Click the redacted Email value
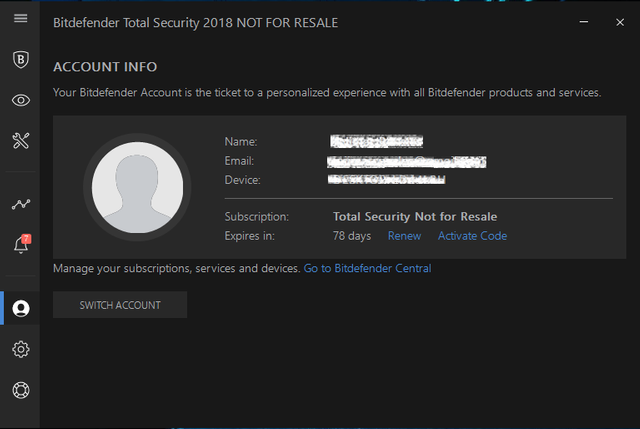The image size is (640, 429). (x=407, y=161)
